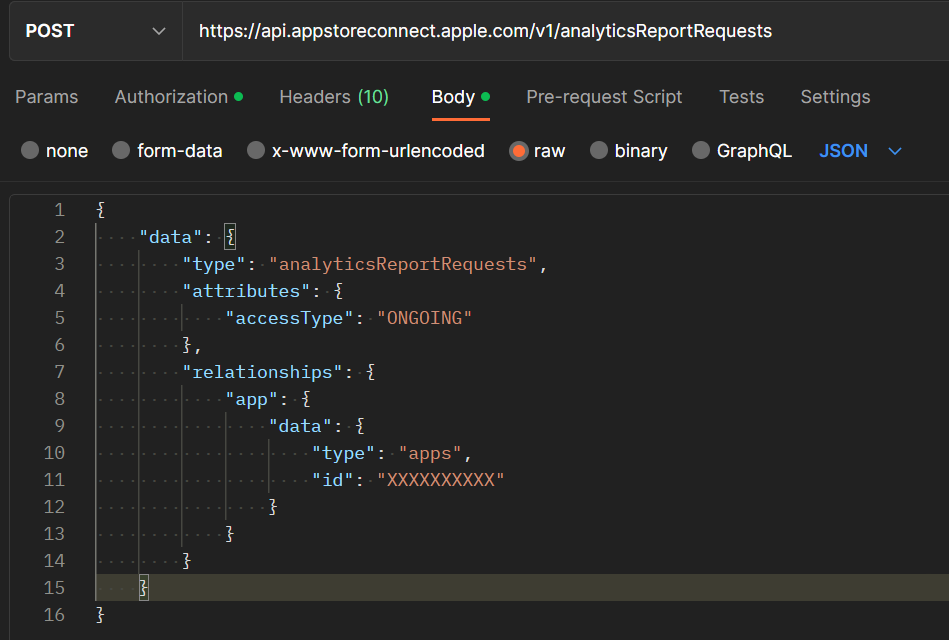Expand the JSON format dropdown

(x=860, y=151)
